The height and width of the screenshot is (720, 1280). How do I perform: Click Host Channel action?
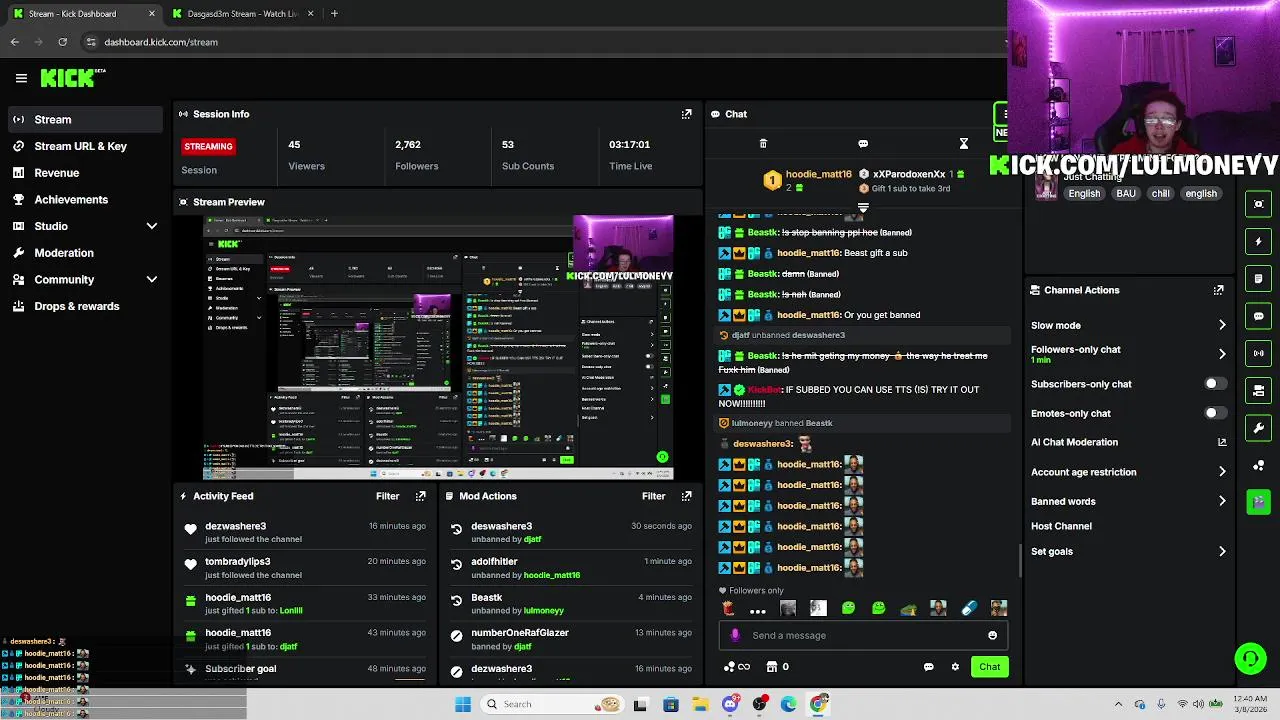coord(1061,526)
